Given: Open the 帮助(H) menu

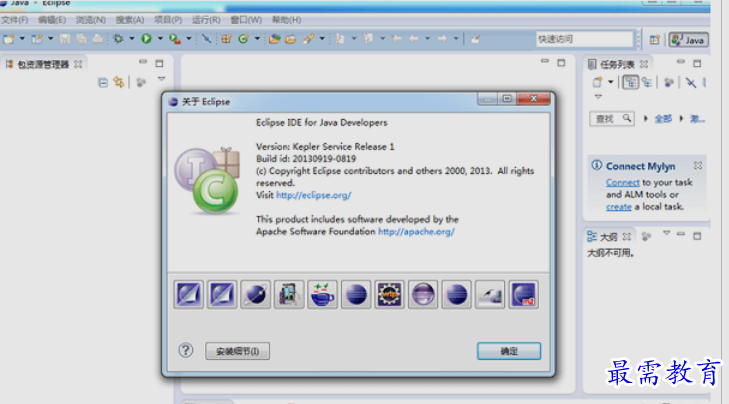Looking at the screenshot, I should pyautogui.click(x=286, y=20).
